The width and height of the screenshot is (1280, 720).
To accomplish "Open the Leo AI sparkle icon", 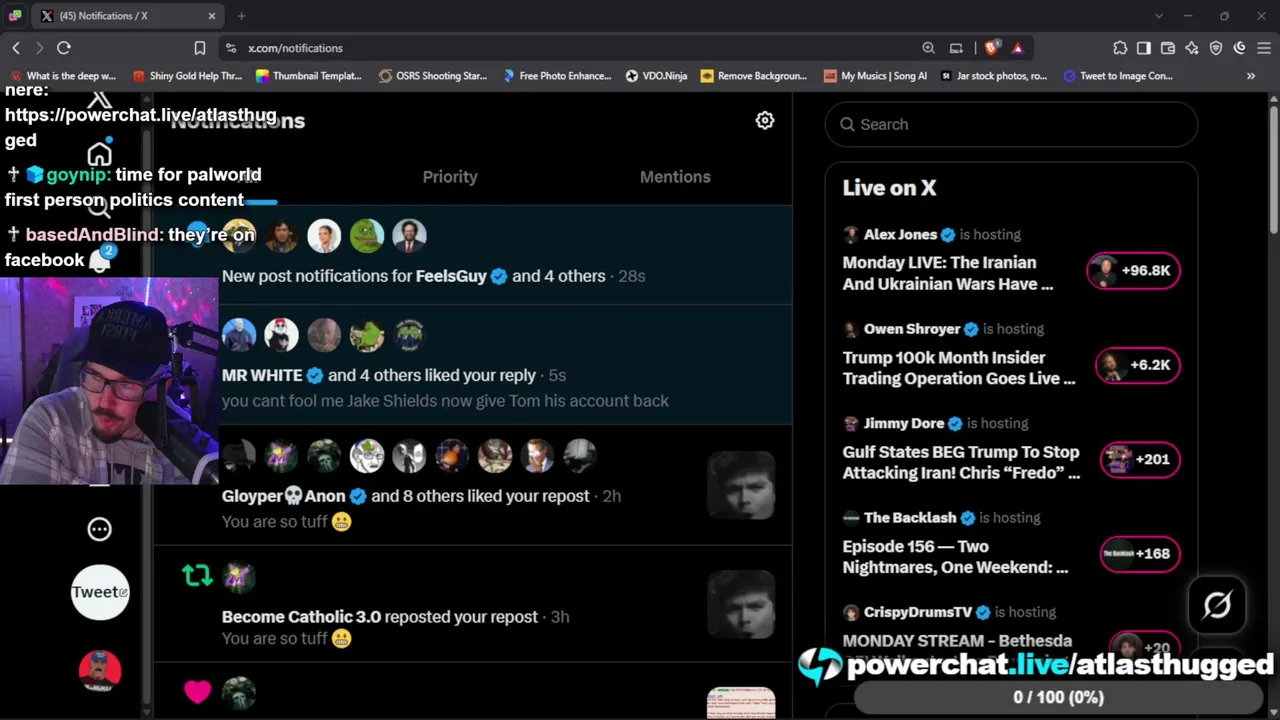I will tap(1192, 48).
